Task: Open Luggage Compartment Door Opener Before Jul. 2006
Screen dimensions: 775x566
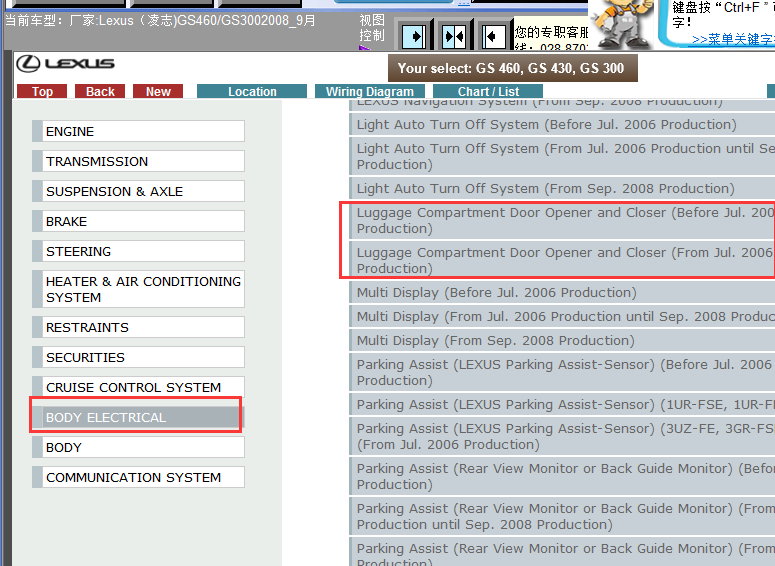Action: (562, 220)
